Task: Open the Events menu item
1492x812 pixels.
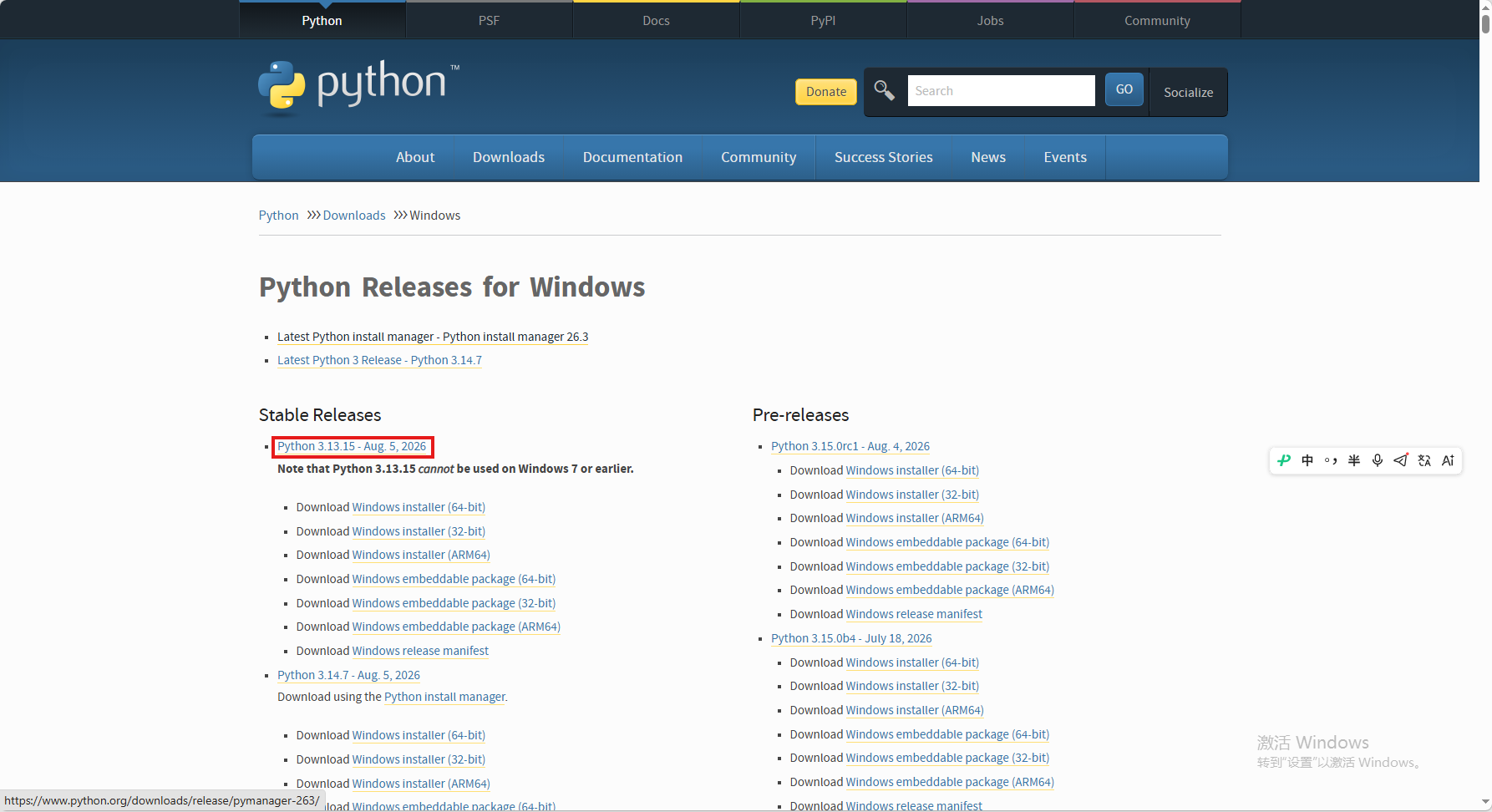Action: pyautogui.click(x=1065, y=157)
